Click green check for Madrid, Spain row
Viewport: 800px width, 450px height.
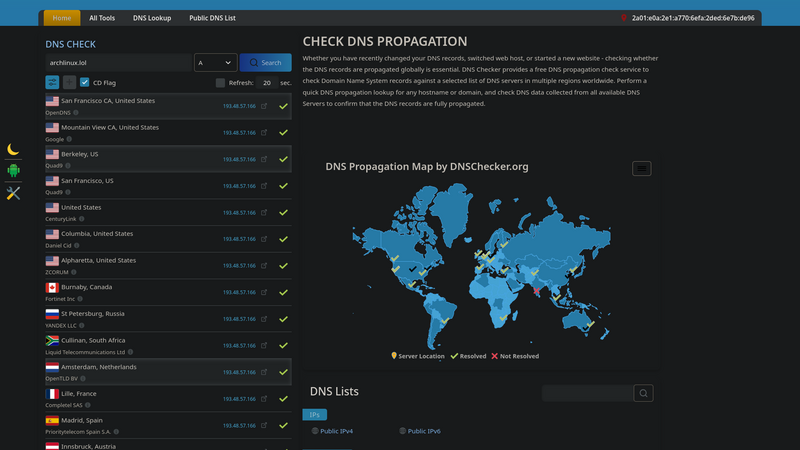283,426
